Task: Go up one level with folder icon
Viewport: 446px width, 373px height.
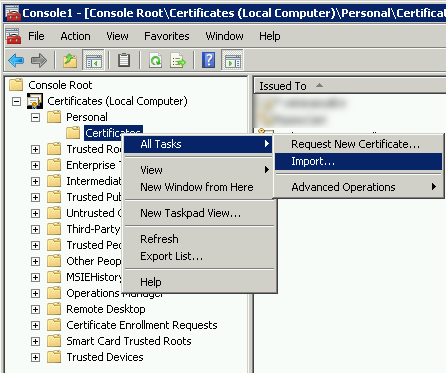Action: [70, 61]
